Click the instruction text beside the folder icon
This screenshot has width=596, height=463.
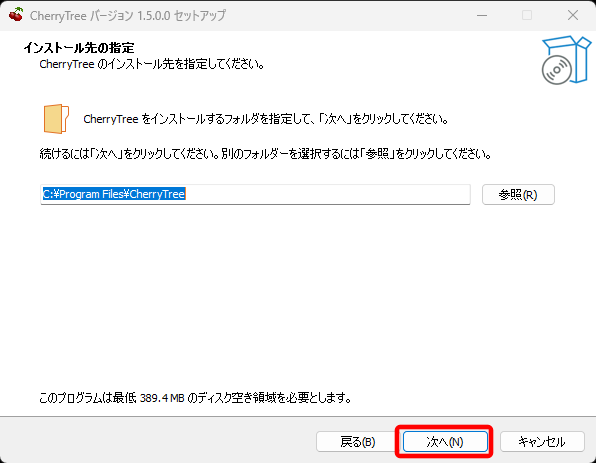coord(266,119)
